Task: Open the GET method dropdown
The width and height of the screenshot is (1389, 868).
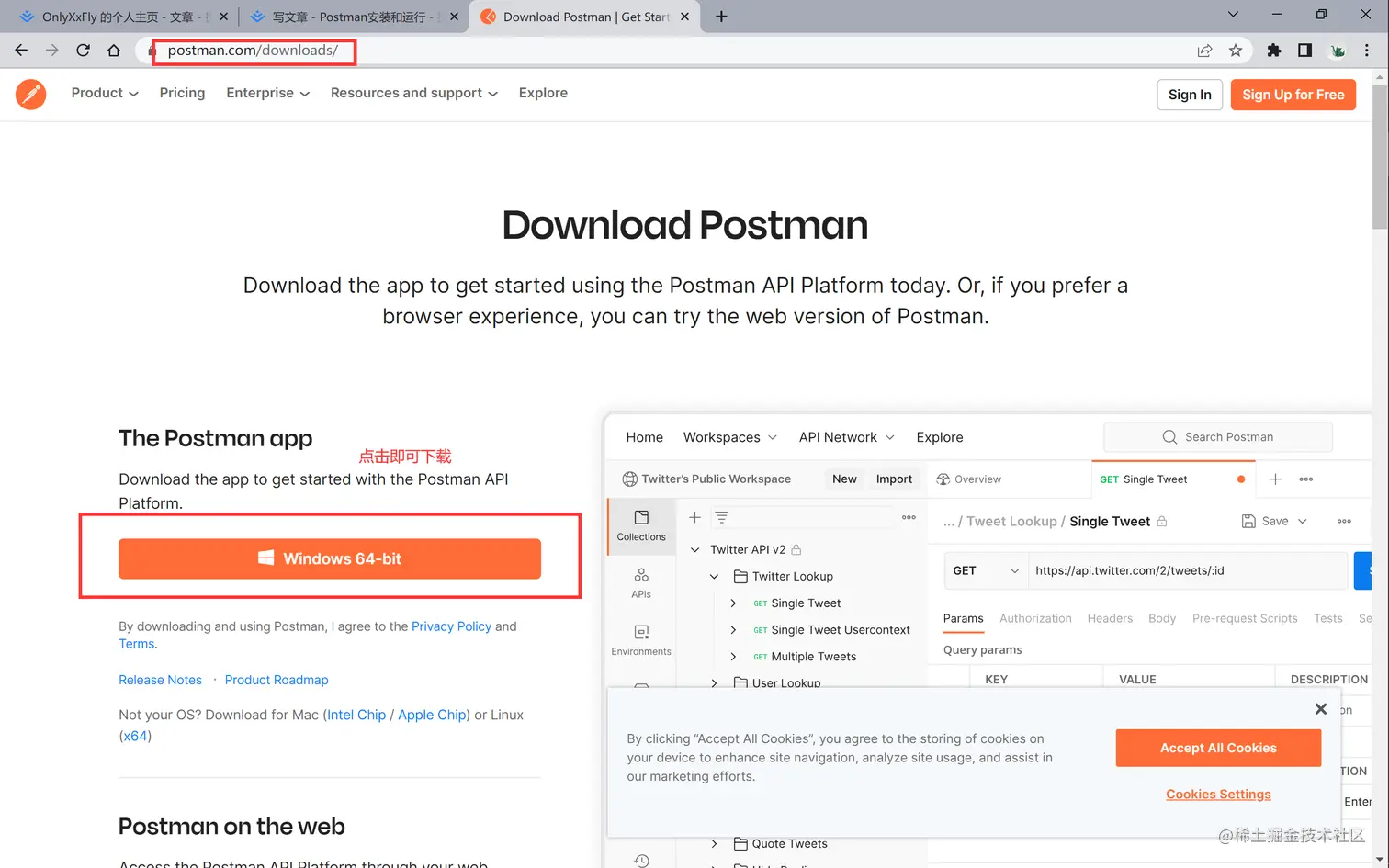Action: point(986,570)
